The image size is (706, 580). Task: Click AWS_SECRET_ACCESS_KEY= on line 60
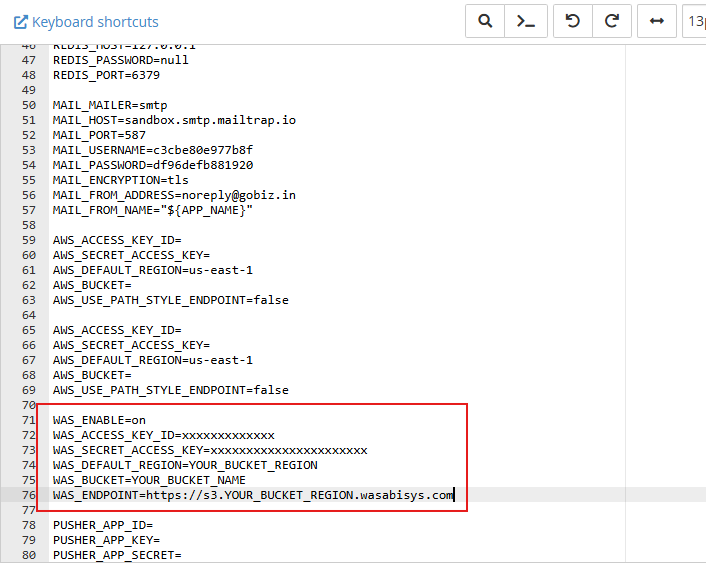(x=131, y=255)
